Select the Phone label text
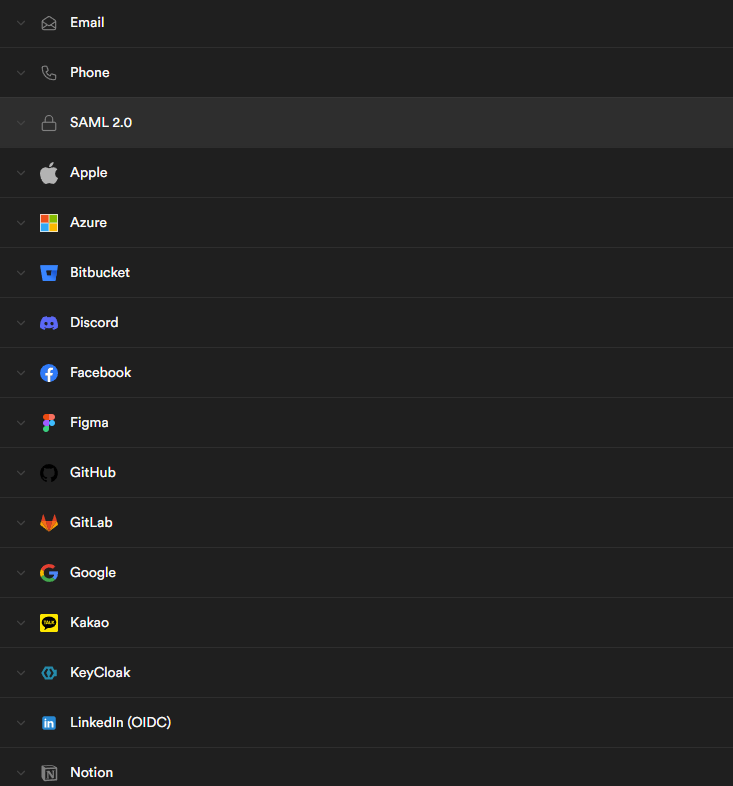The width and height of the screenshot is (733, 786). (x=90, y=73)
